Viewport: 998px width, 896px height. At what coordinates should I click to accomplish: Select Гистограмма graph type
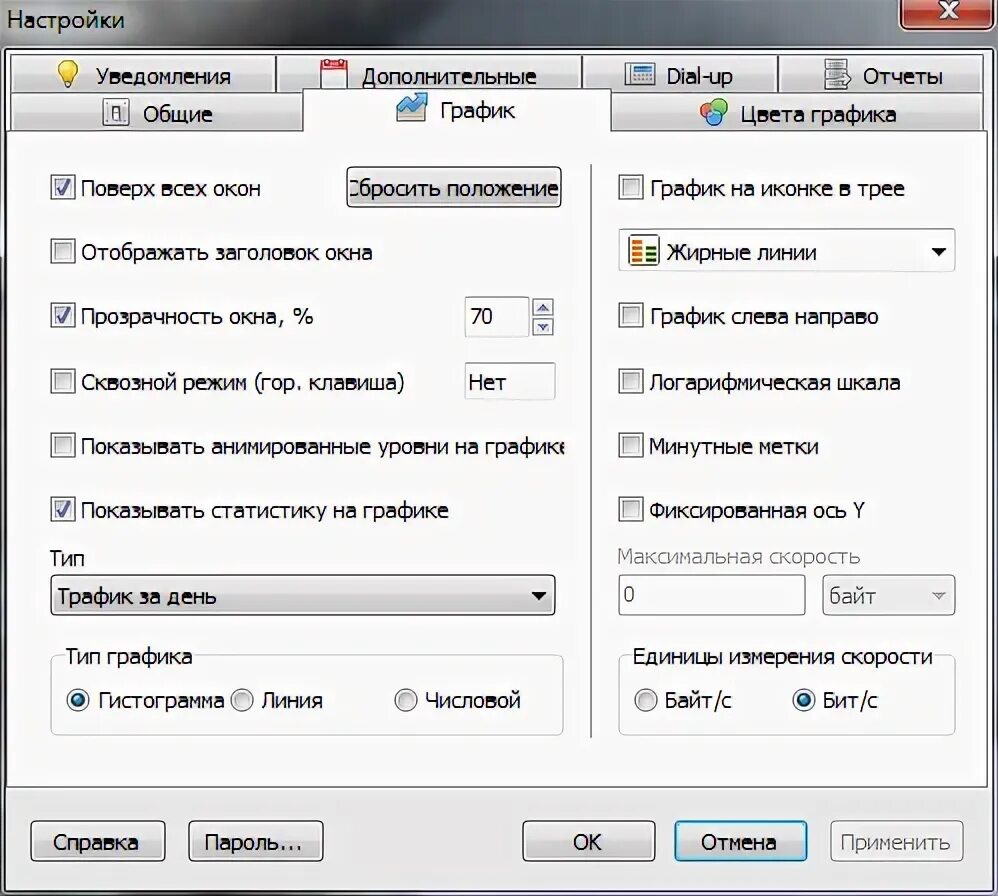78,700
